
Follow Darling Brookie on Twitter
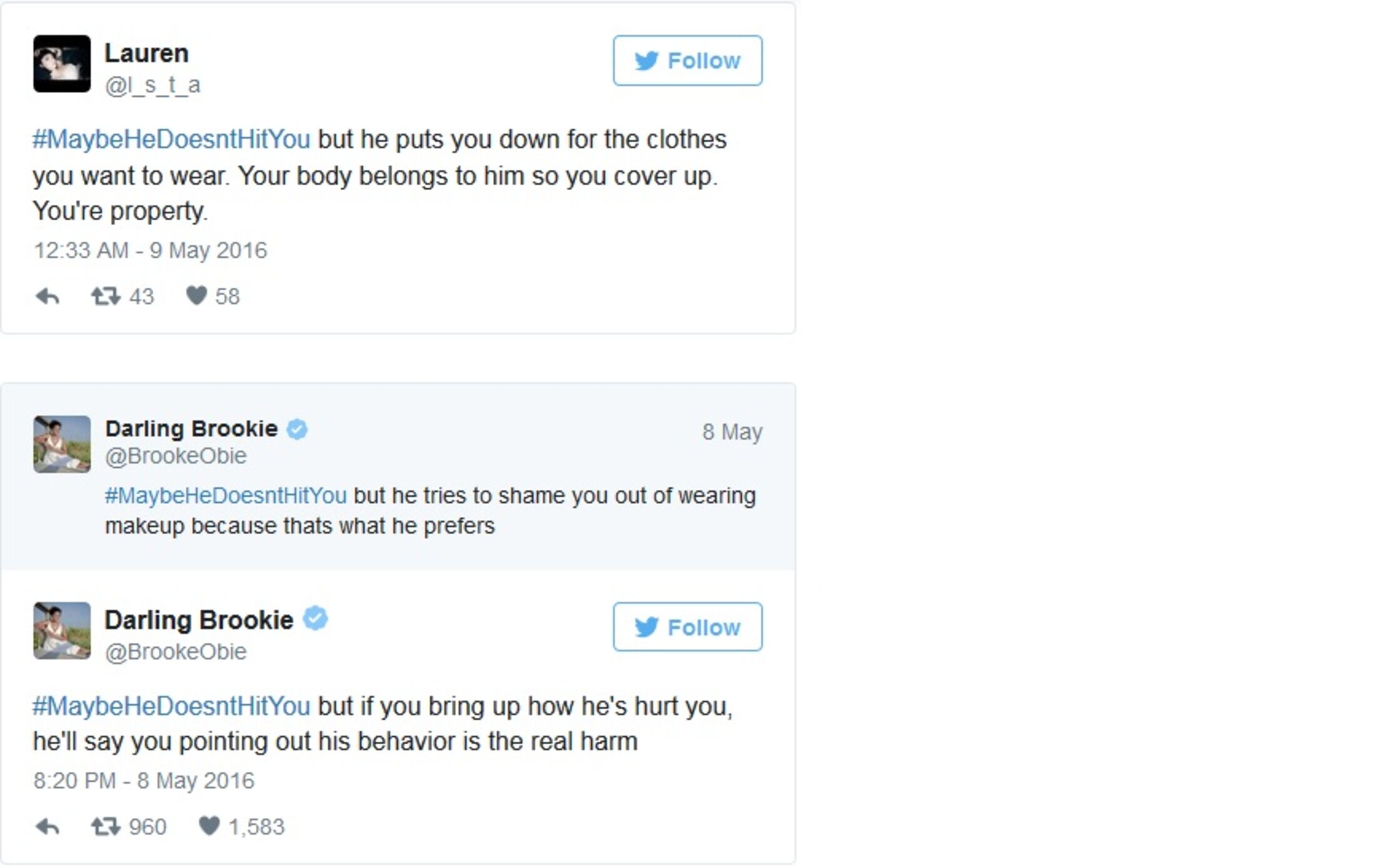pos(687,627)
